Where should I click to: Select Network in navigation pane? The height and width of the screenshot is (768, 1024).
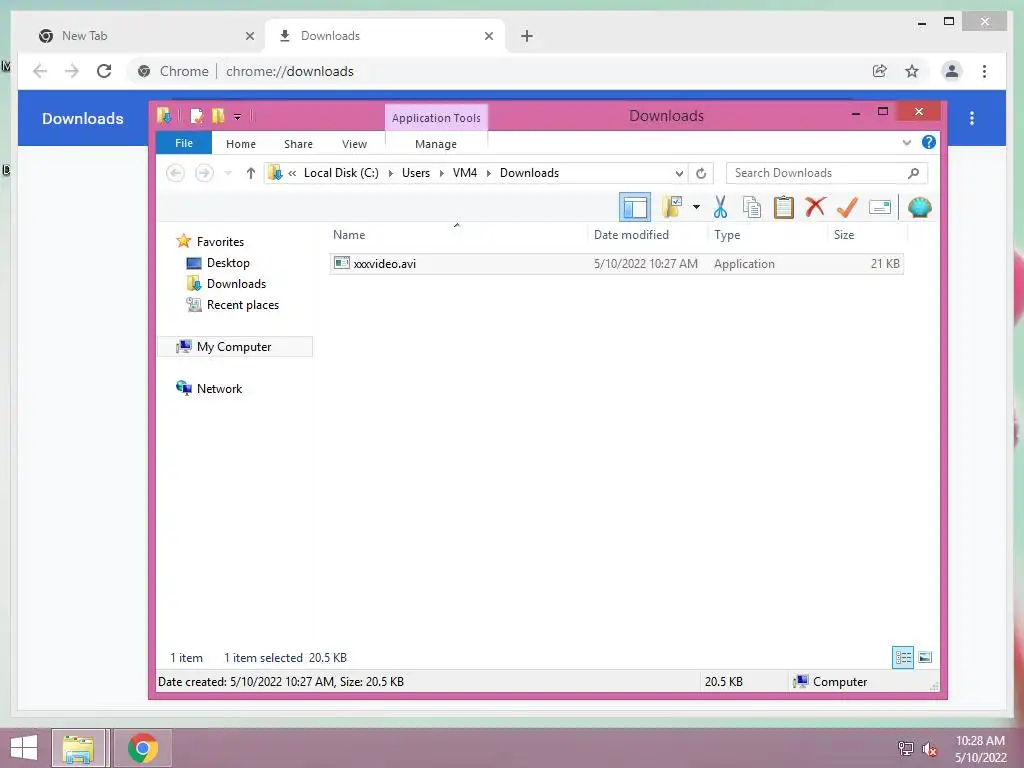(219, 389)
